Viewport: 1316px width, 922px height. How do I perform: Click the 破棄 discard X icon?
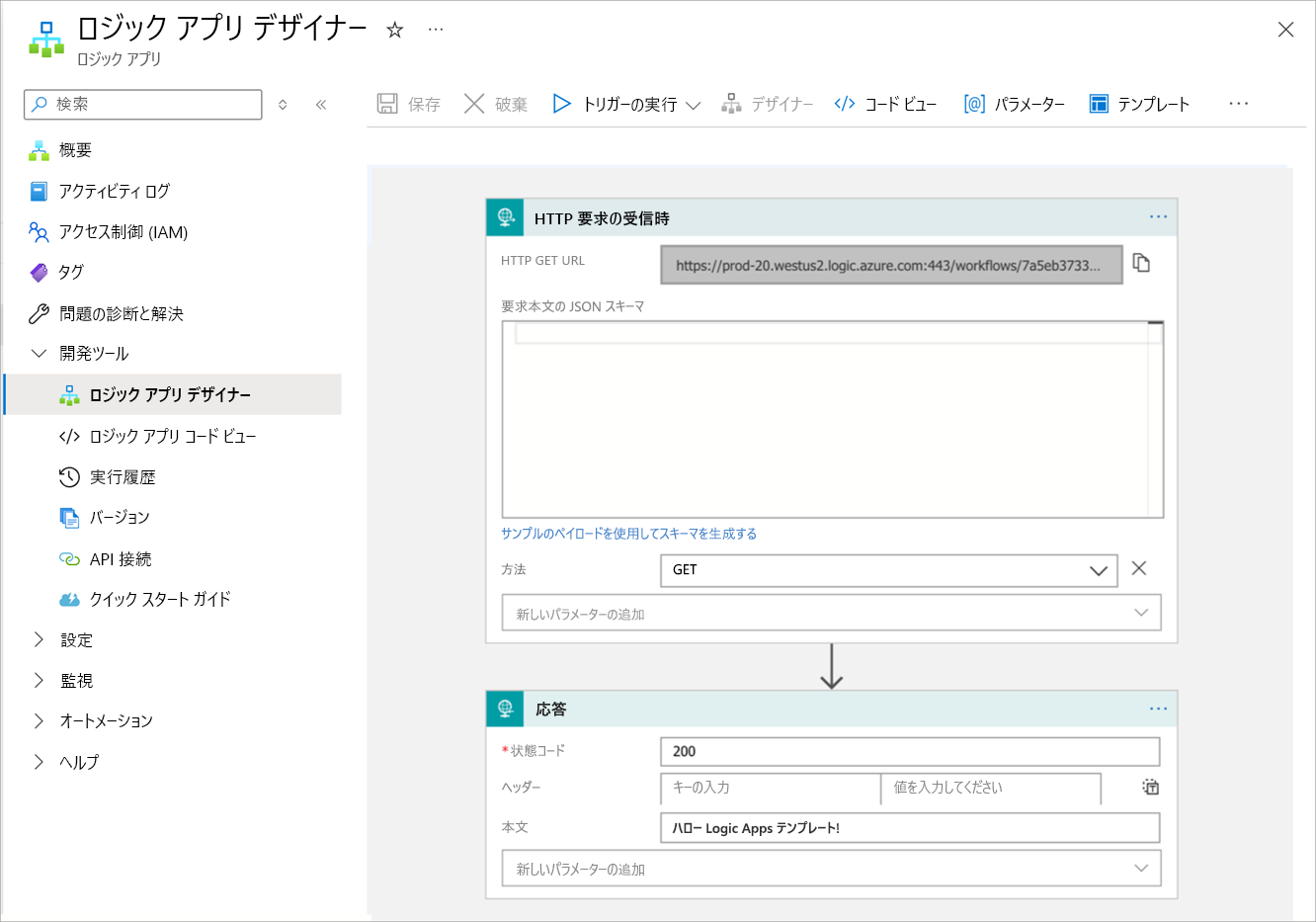pyautogui.click(x=474, y=104)
